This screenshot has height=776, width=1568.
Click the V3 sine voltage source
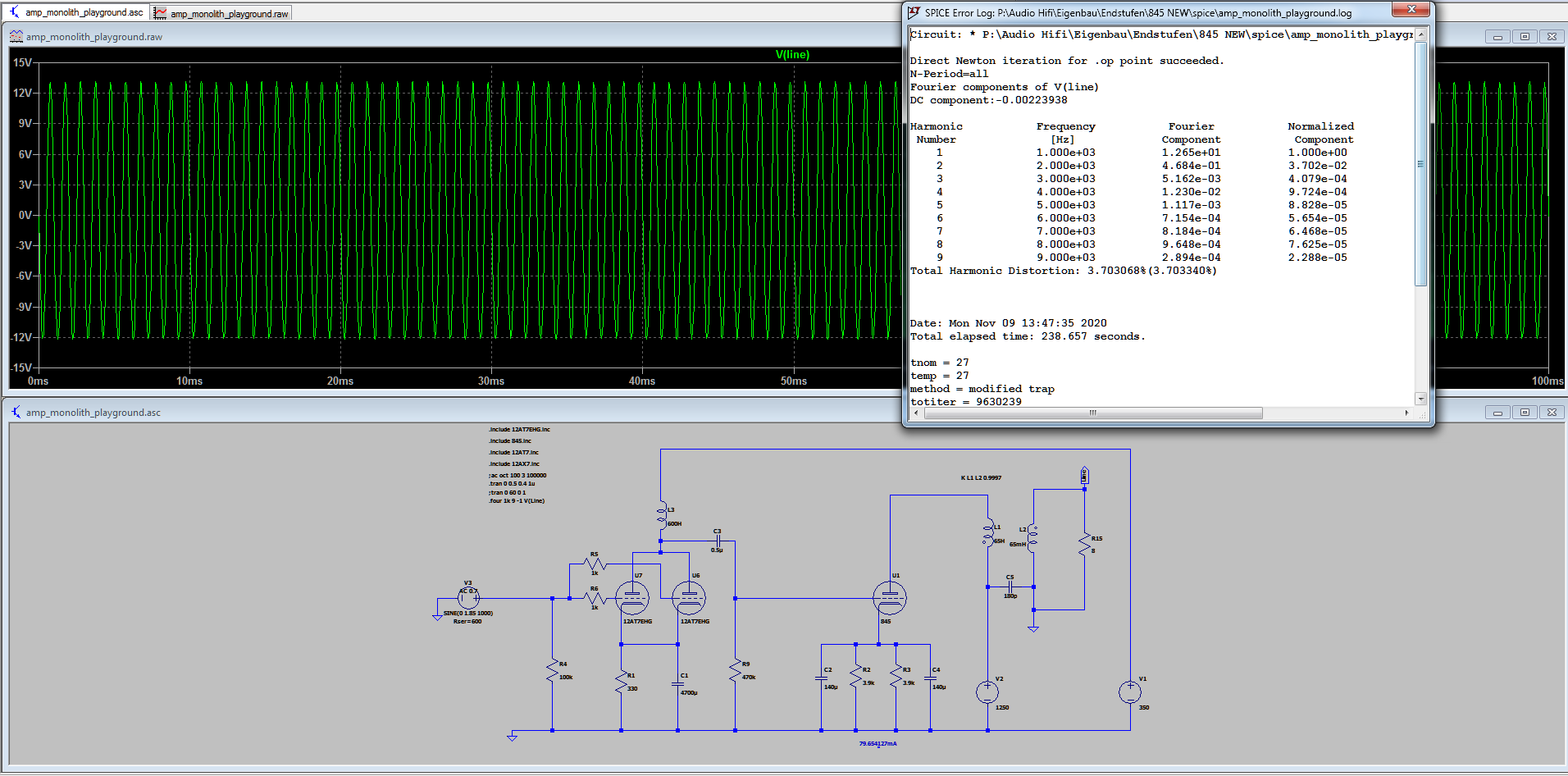468,598
